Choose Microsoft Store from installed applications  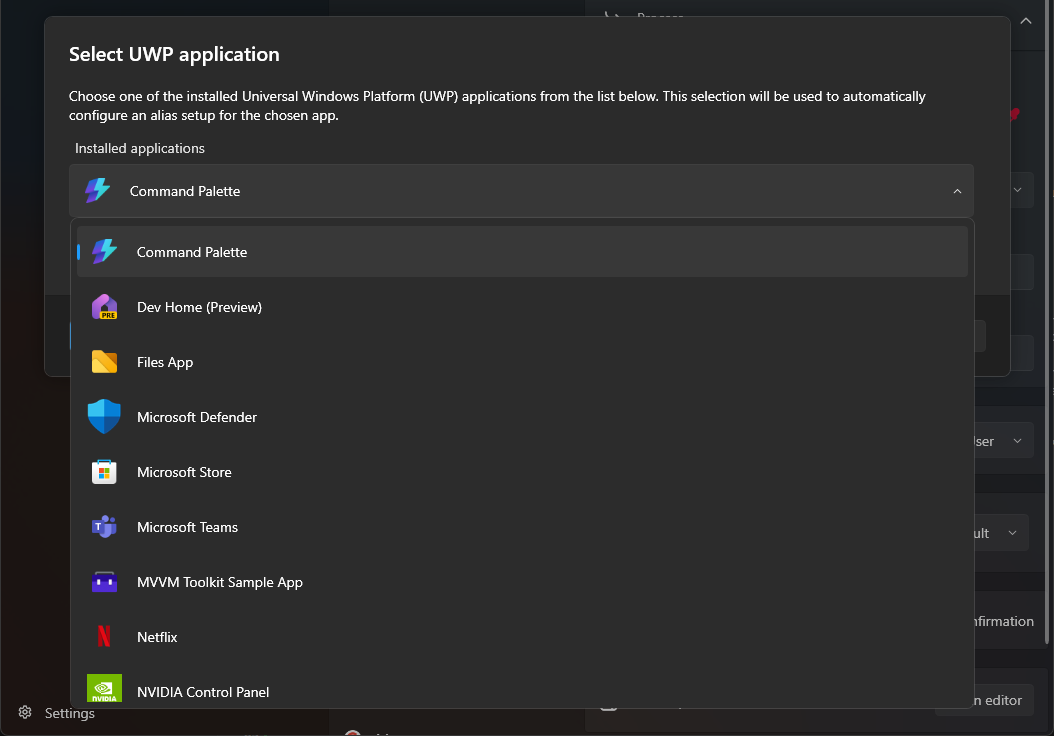point(522,472)
